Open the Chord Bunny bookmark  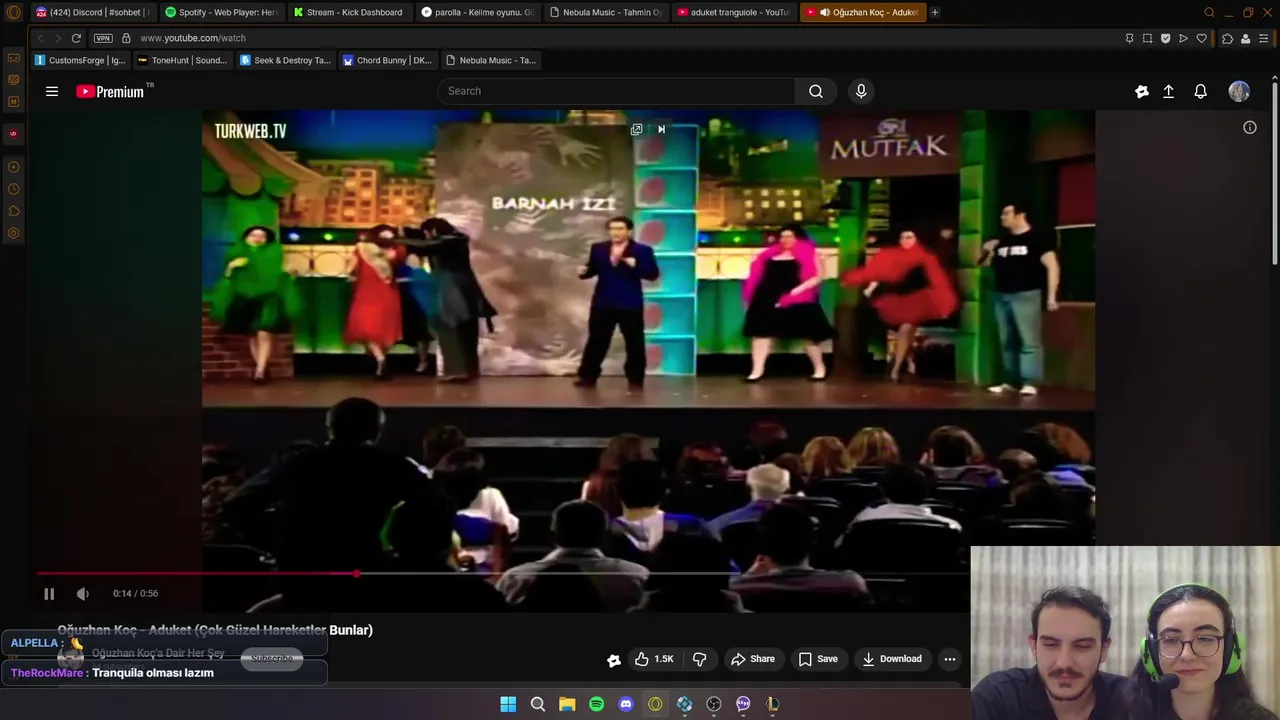point(387,60)
